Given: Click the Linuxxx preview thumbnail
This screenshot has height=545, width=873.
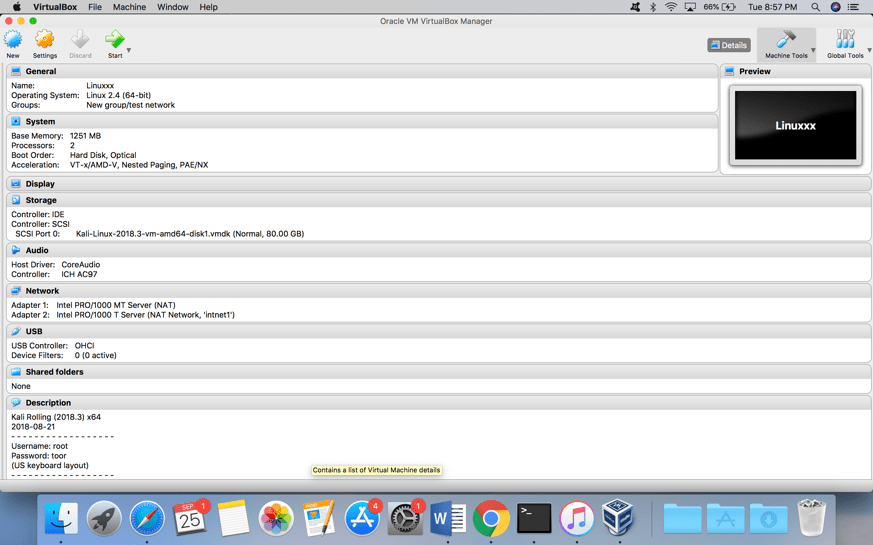Looking at the screenshot, I should click(x=795, y=126).
